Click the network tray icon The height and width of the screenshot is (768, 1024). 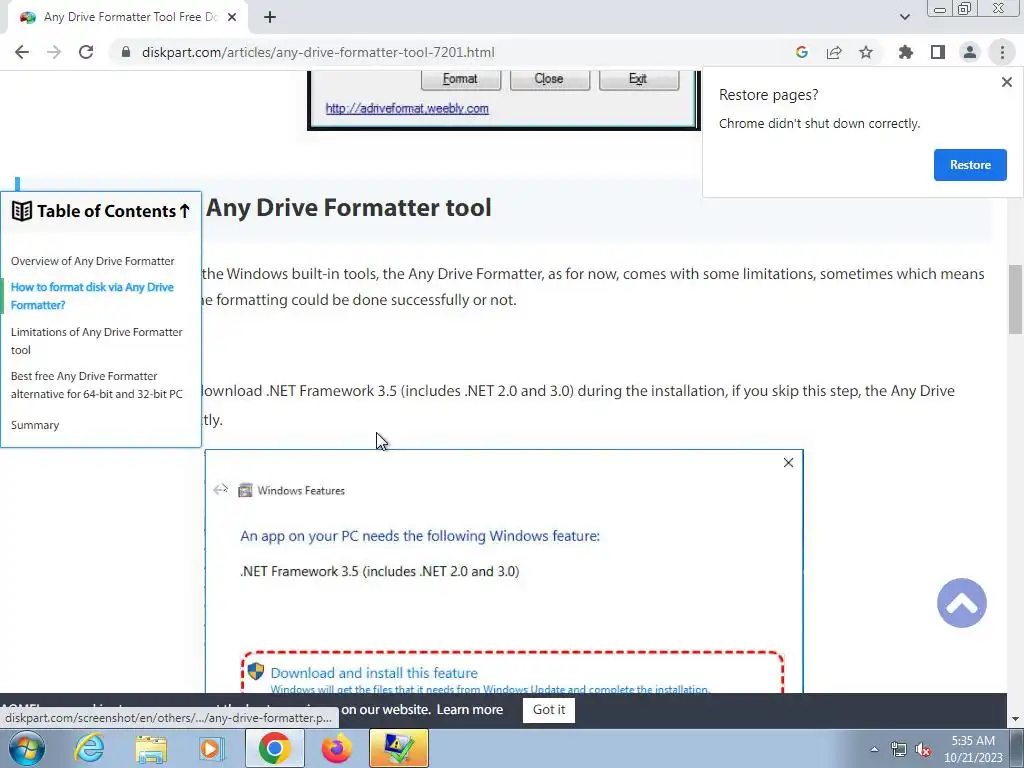point(899,749)
